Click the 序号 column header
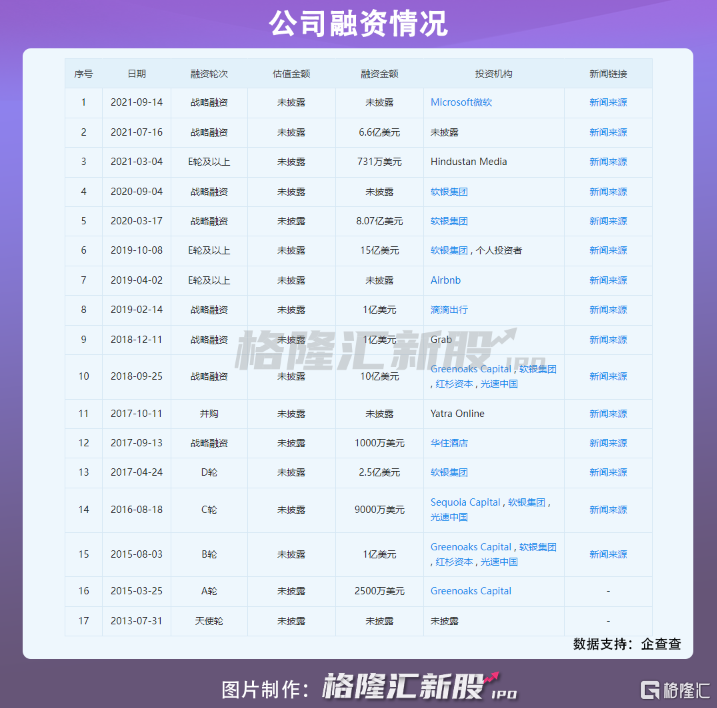Screen dimensions: 717x708 pyautogui.click(x=83, y=74)
